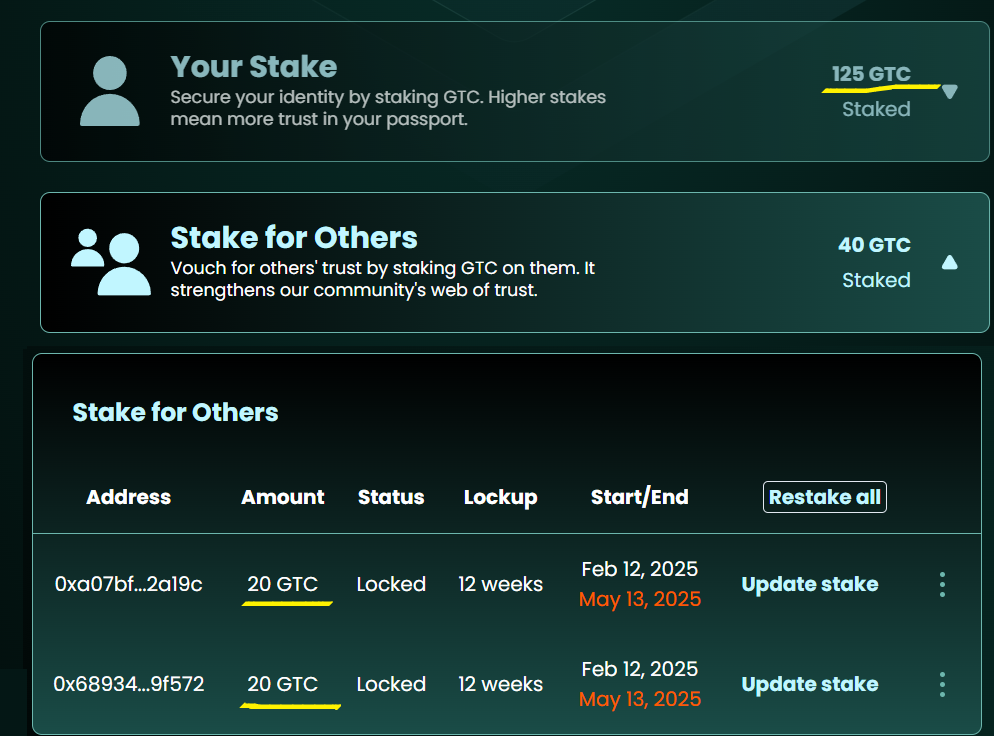The width and height of the screenshot is (994, 736).
Task: Expand the Your Stake section arrow
Action: click(950, 92)
